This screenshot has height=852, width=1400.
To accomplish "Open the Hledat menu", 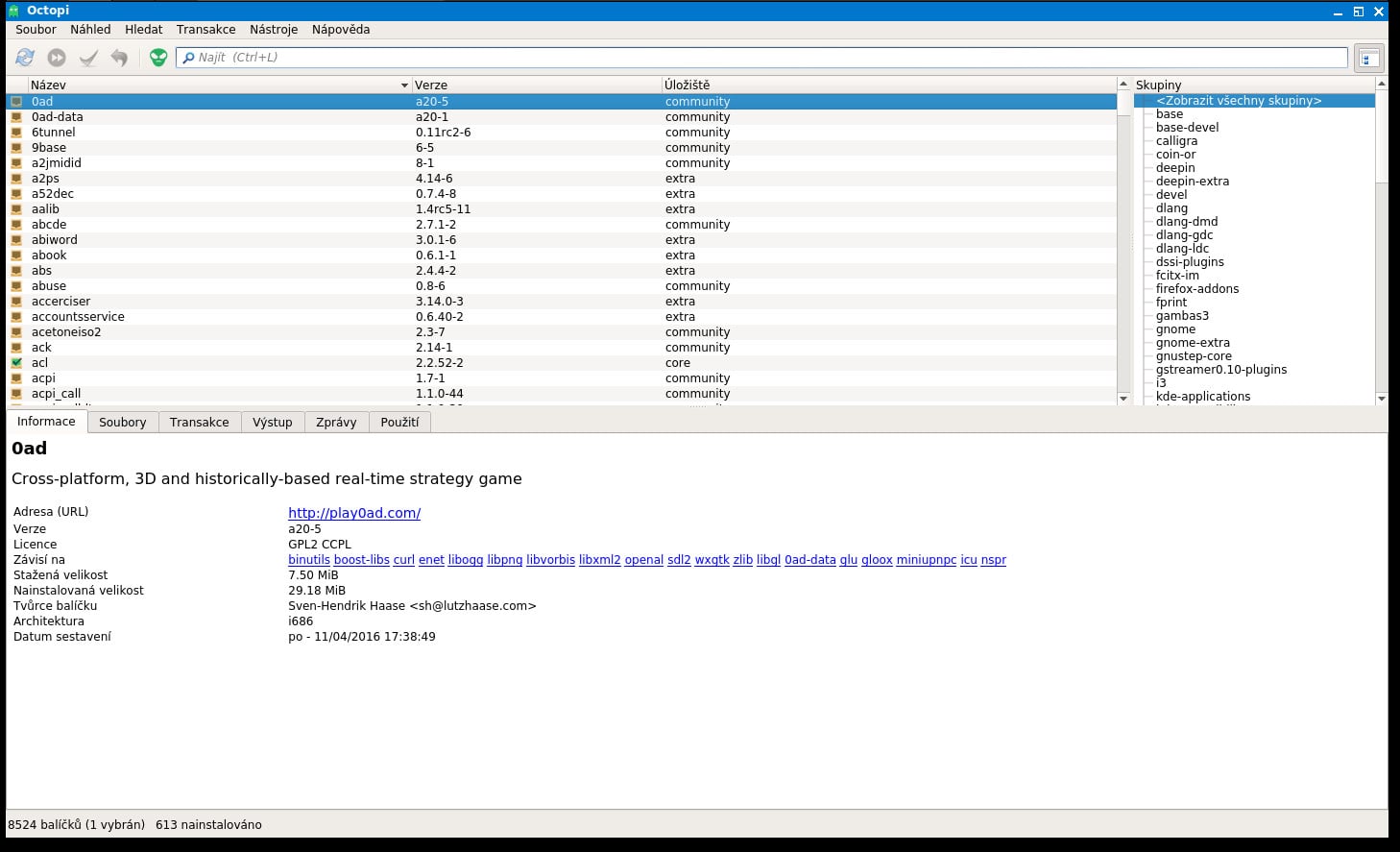I will [x=144, y=30].
